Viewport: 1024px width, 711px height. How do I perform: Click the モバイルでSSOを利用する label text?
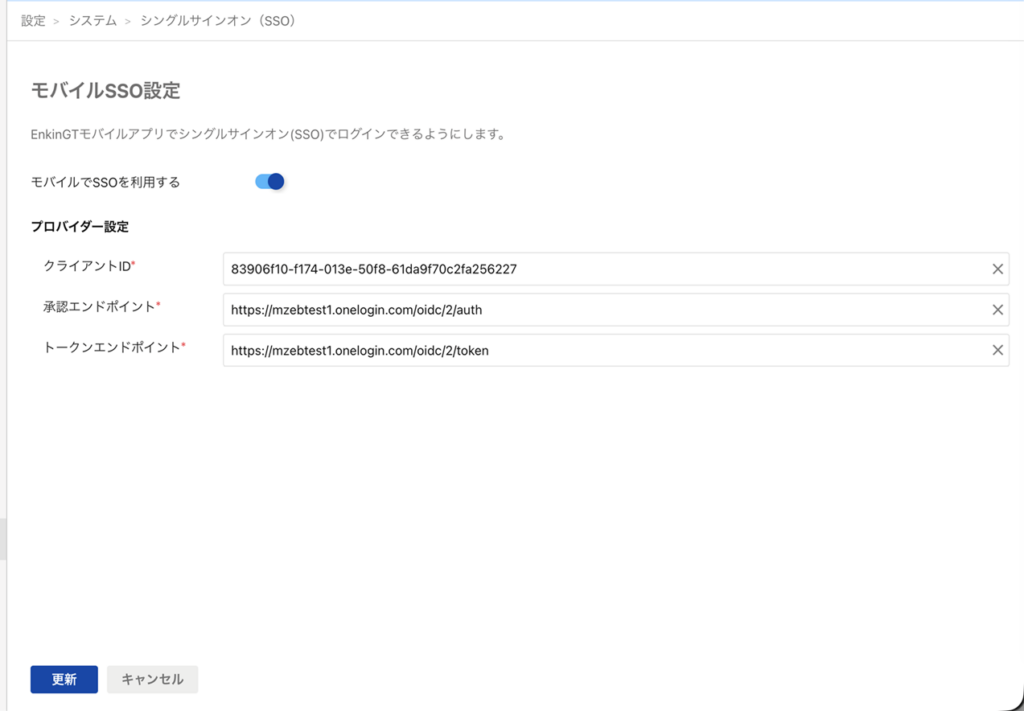pyautogui.click(x=106, y=182)
